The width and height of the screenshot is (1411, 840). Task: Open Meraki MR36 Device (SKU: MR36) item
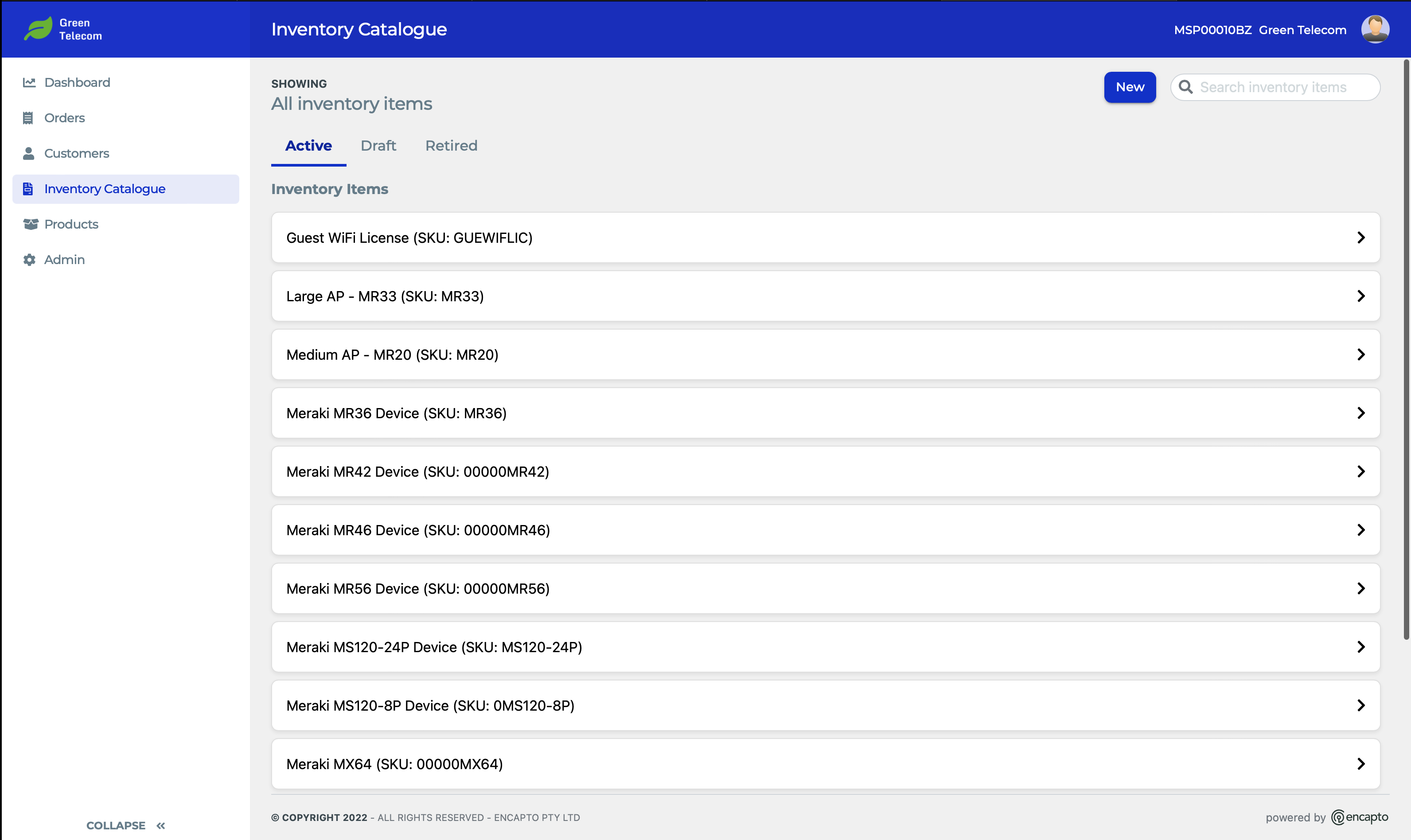coord(826,413)
